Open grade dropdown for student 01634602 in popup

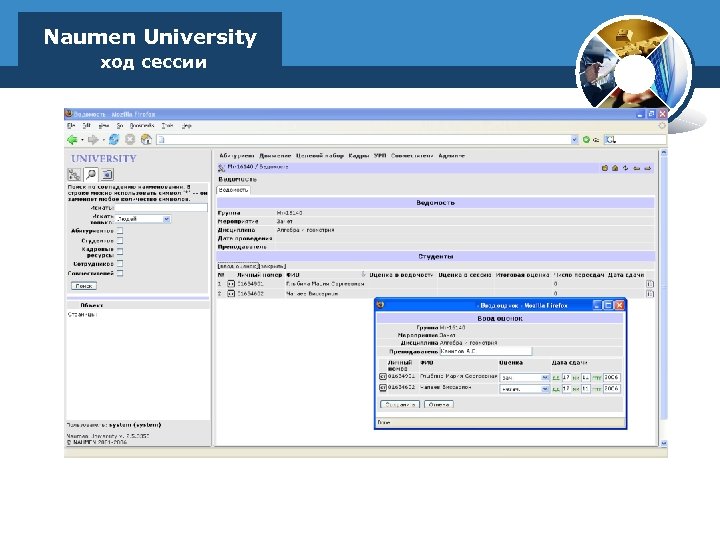tap(524, 389)
